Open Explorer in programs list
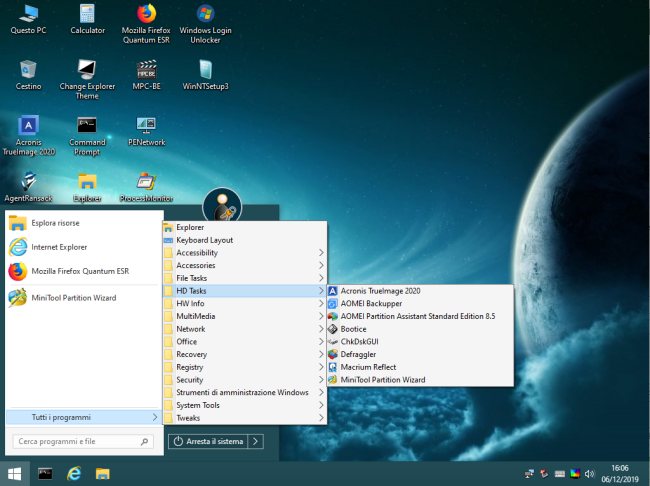This screenshot has height=486, width=650. 245,227
